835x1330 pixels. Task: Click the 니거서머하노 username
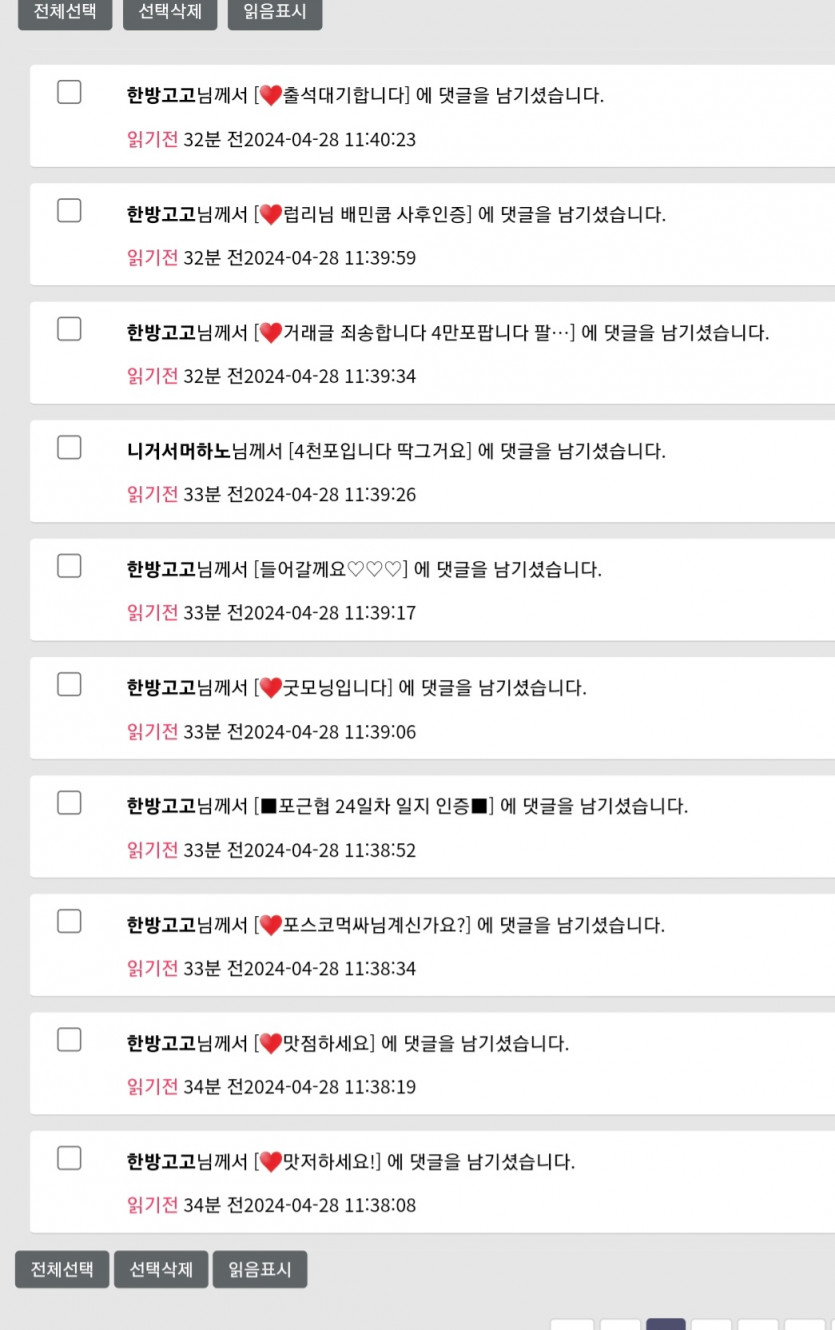tap(178, 451)
